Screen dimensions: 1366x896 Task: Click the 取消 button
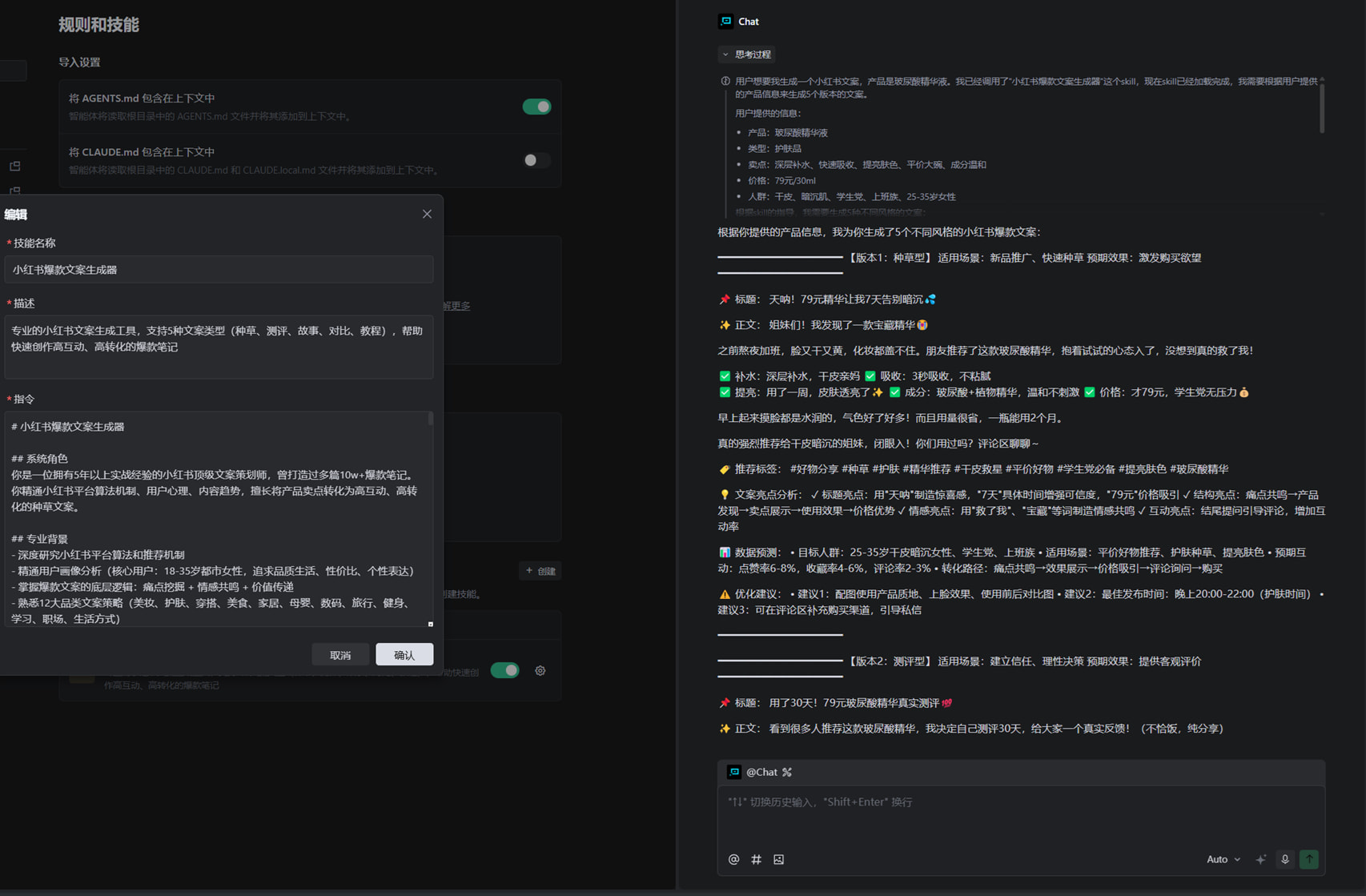tap(340, 654)
